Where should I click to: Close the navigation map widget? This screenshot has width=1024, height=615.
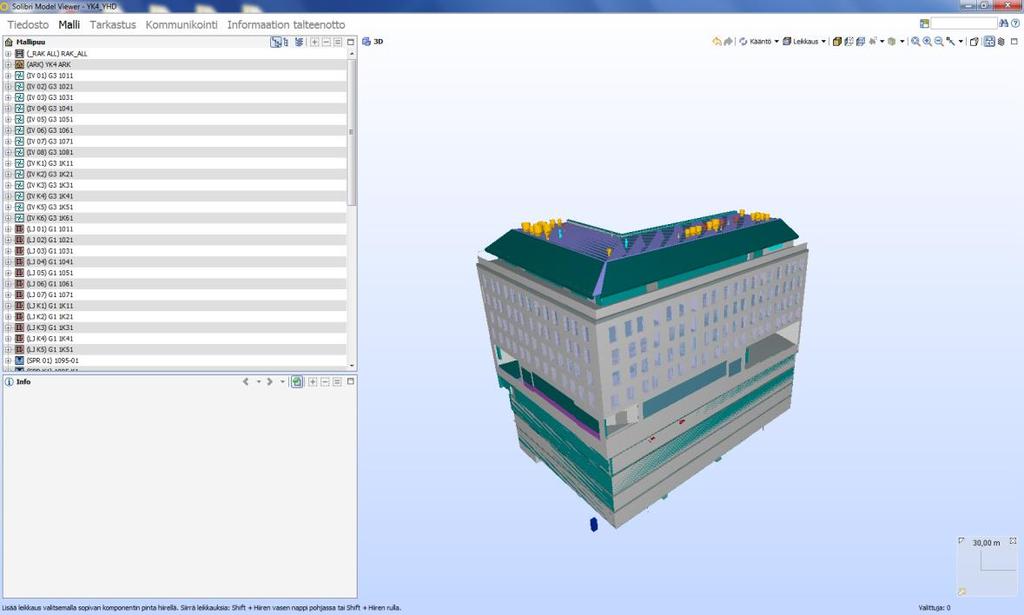pos(1013,541)
